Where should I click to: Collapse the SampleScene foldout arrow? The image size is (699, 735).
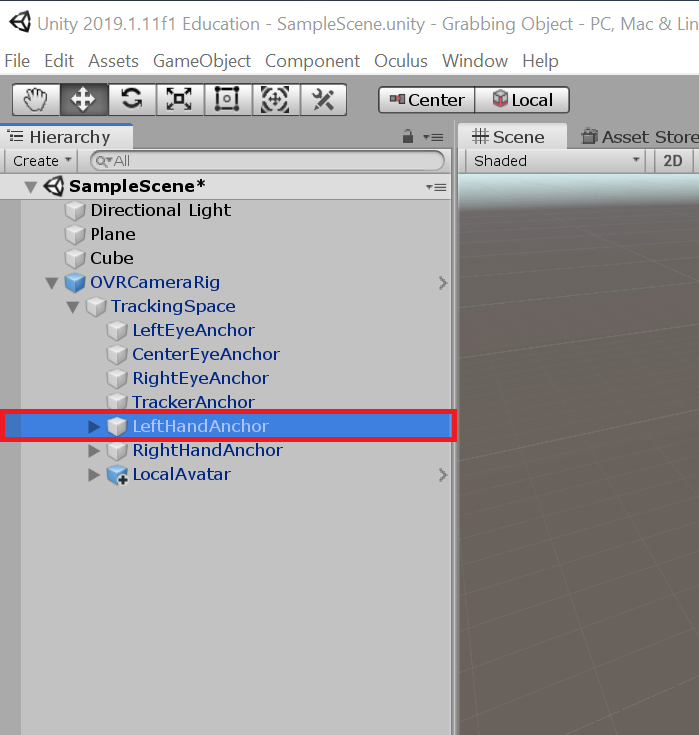[31, 188]
